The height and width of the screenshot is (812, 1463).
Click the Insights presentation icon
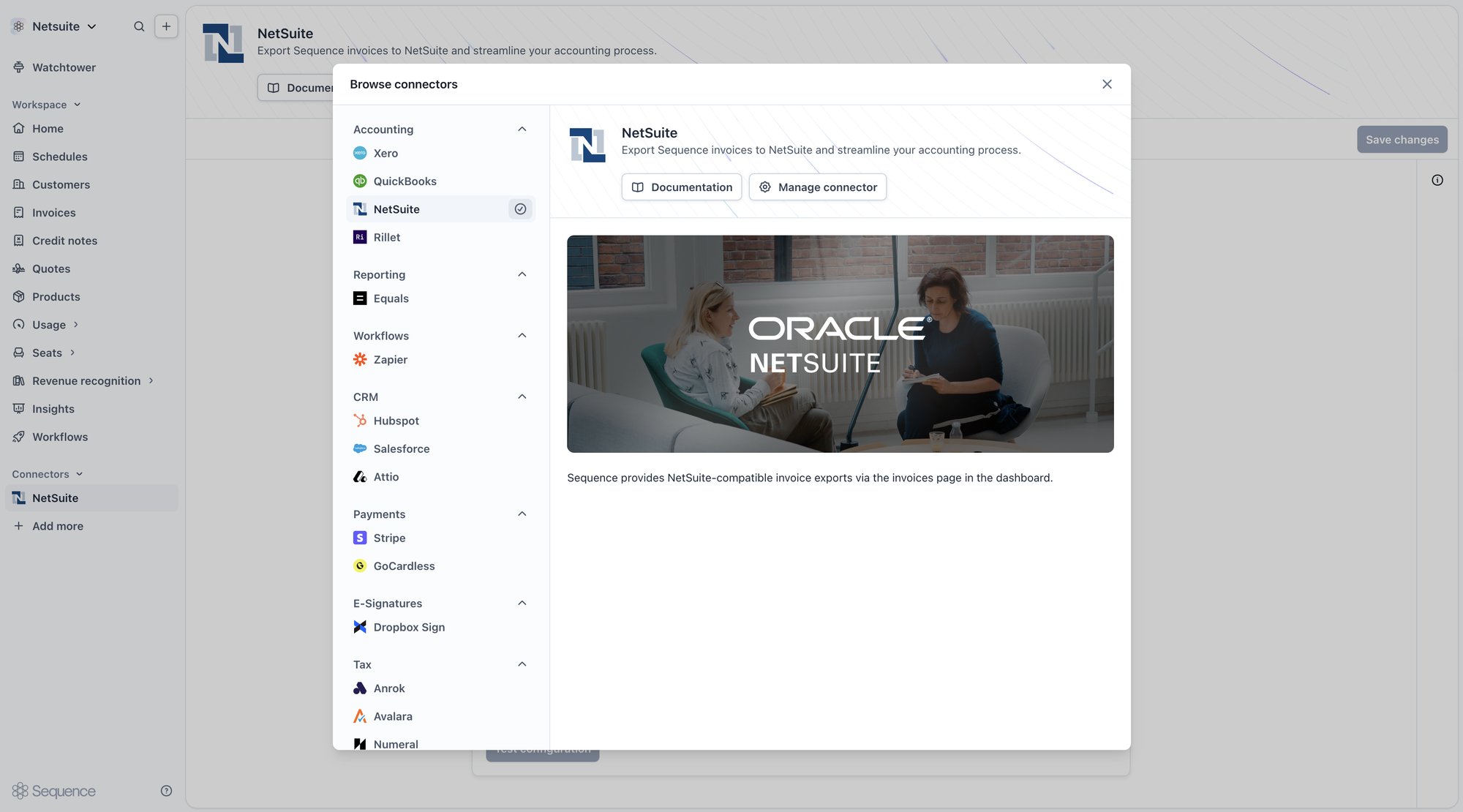click(19, 409)
